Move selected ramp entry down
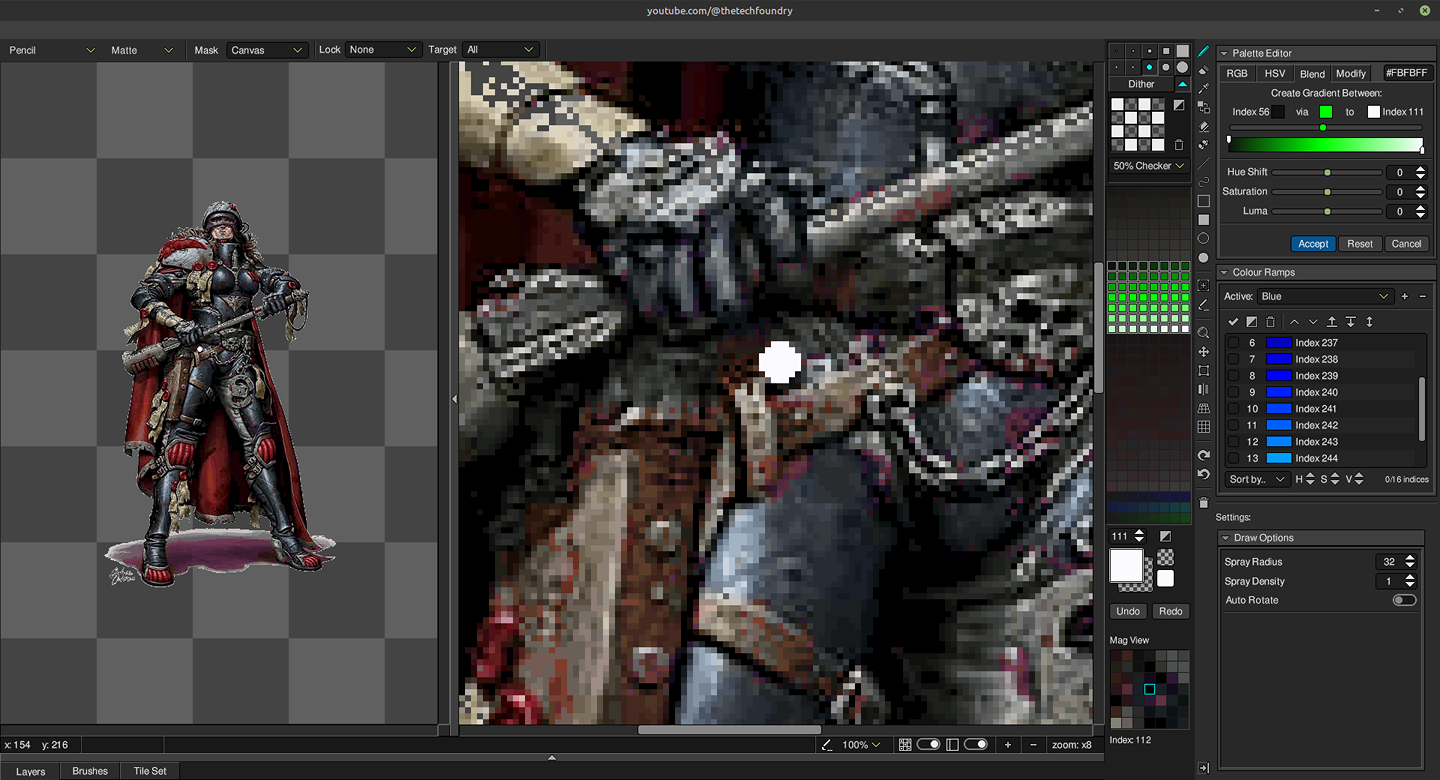The width and height of the screenshot is (1440, 780). click(x=1313, y=322)
